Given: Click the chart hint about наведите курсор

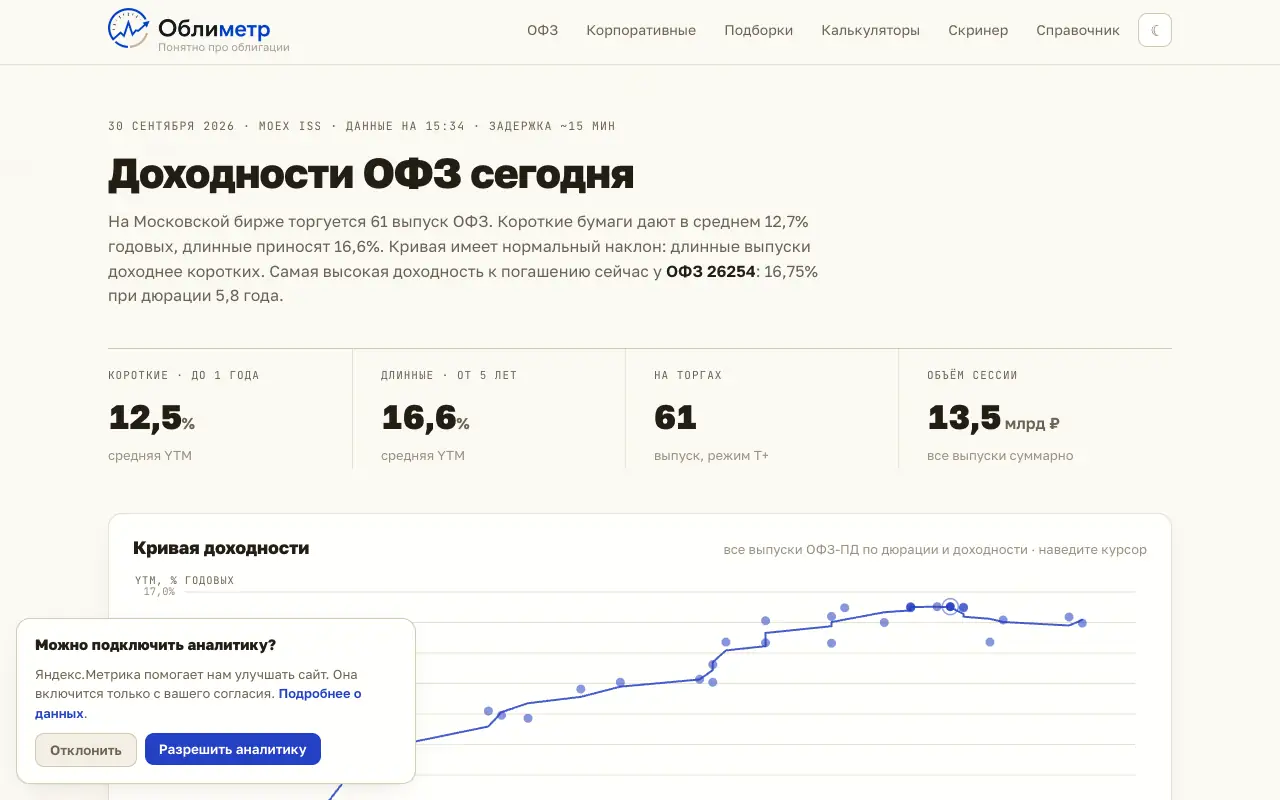Looking at the screenshot, I should coord(935,550).
